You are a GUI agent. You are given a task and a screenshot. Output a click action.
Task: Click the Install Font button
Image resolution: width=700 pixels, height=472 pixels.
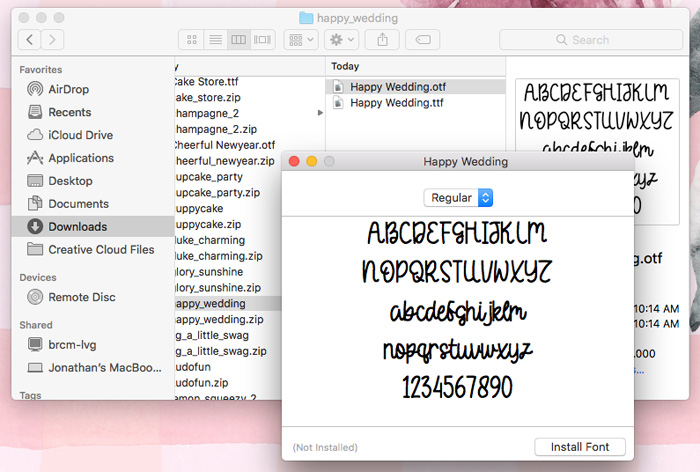579,447
